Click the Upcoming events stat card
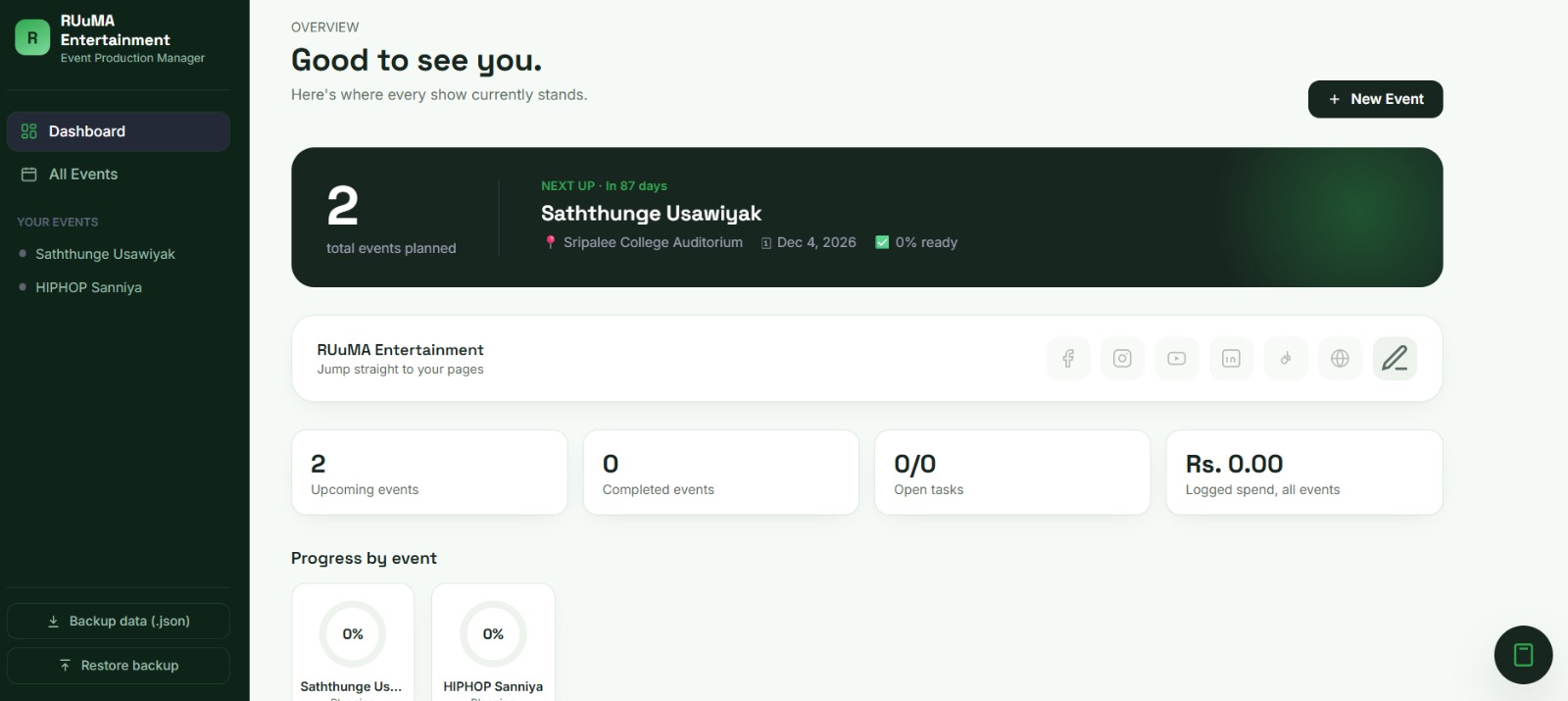The width and height of the screenshot is (1568, 701). tap(429, 473)
